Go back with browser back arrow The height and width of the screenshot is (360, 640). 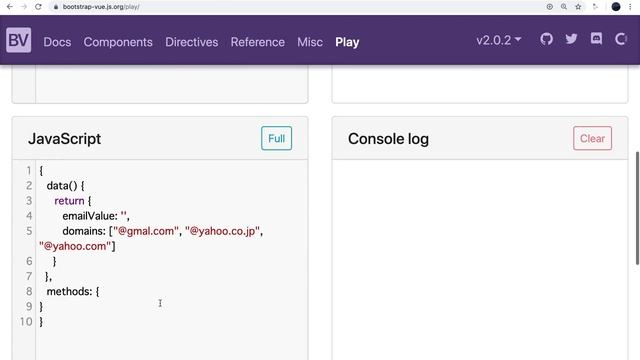9,7
